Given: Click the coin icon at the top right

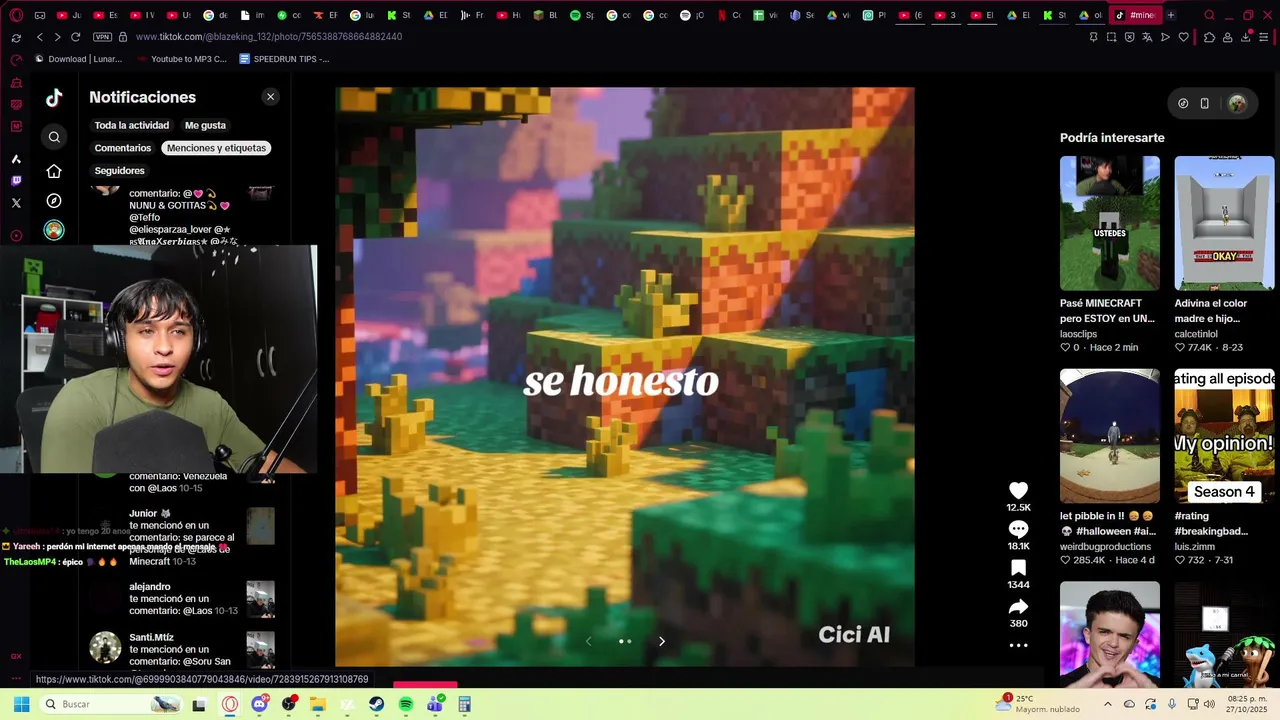Looking at the screenshot, I should pyautogui.click(x=1183, y=103).
